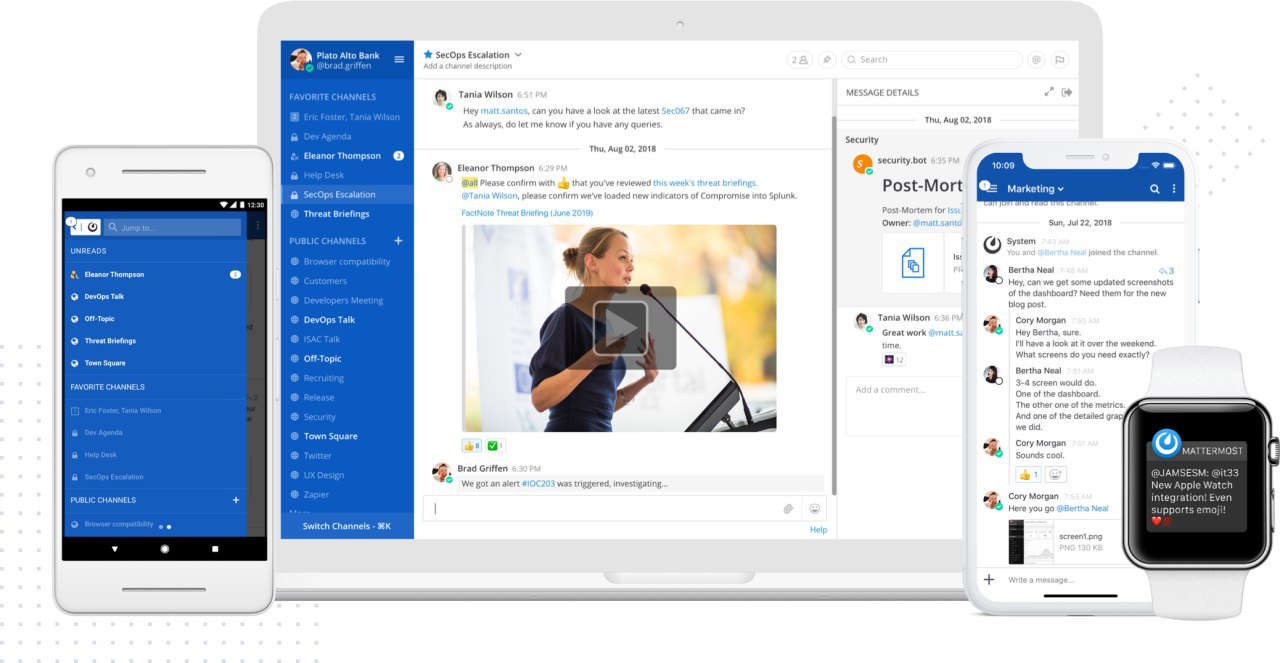Screen dimensions: 1280x663
Task: Open Eleanor Thompson direct message on laptop
Action: tap(342, 156)
